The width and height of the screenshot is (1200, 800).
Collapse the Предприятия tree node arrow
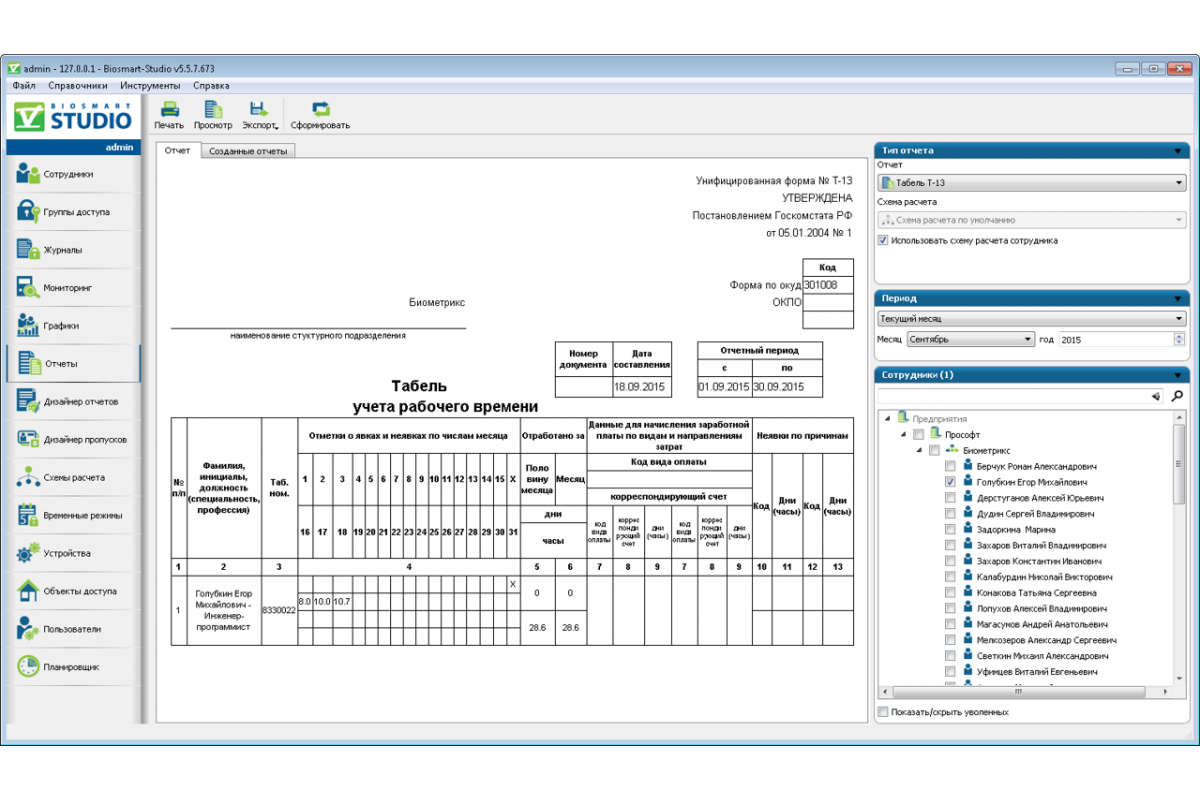pos(887,419)
